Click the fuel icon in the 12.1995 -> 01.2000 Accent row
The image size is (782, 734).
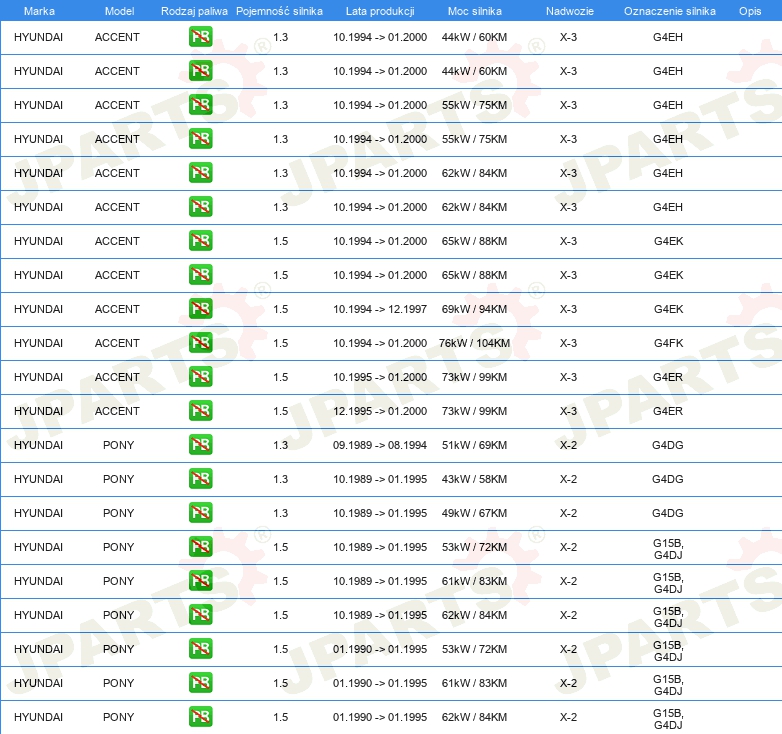click(x=200, y=410)
